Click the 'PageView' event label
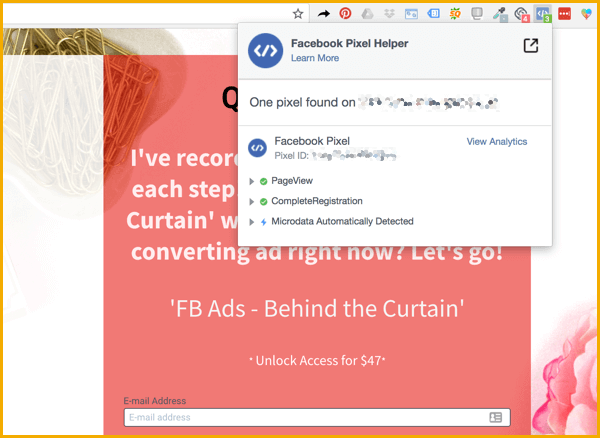 (x=292, y=181)
